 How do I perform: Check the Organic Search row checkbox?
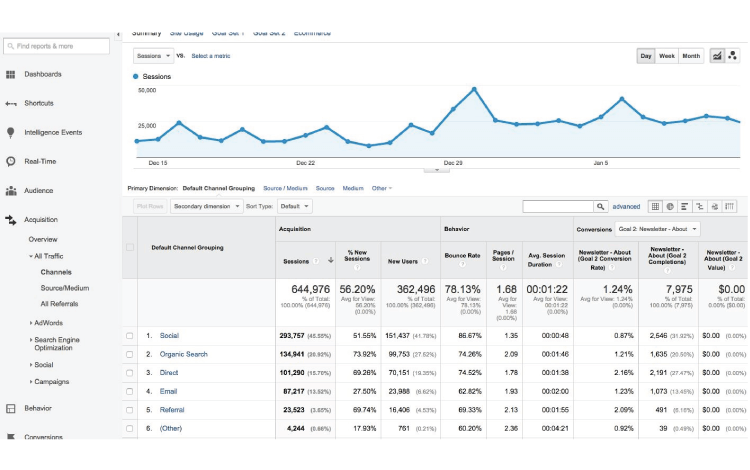130,354
